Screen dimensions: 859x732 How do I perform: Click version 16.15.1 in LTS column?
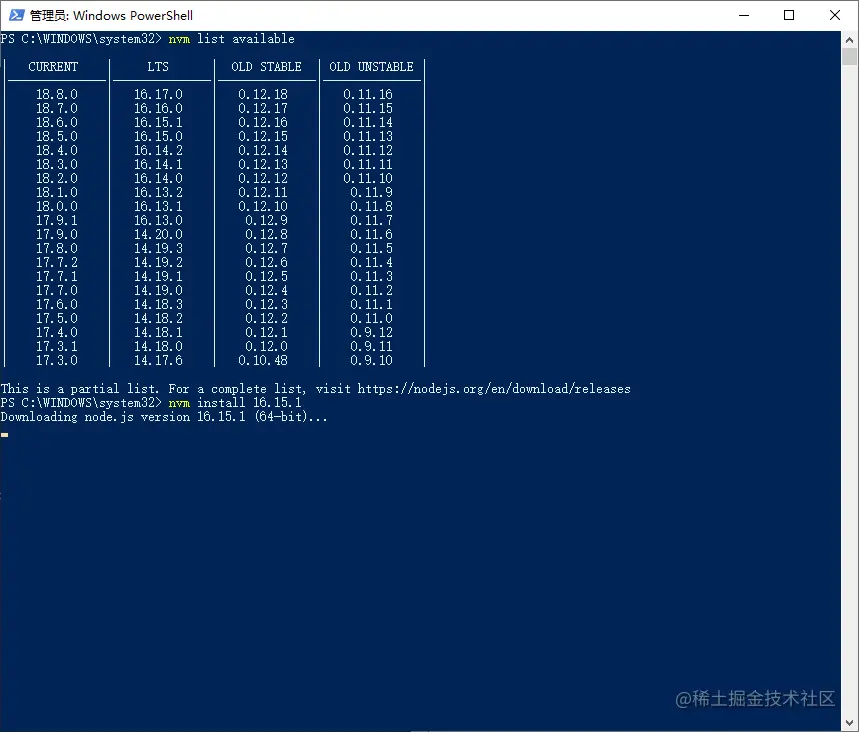pyautogui.click(x=158, y=122)
